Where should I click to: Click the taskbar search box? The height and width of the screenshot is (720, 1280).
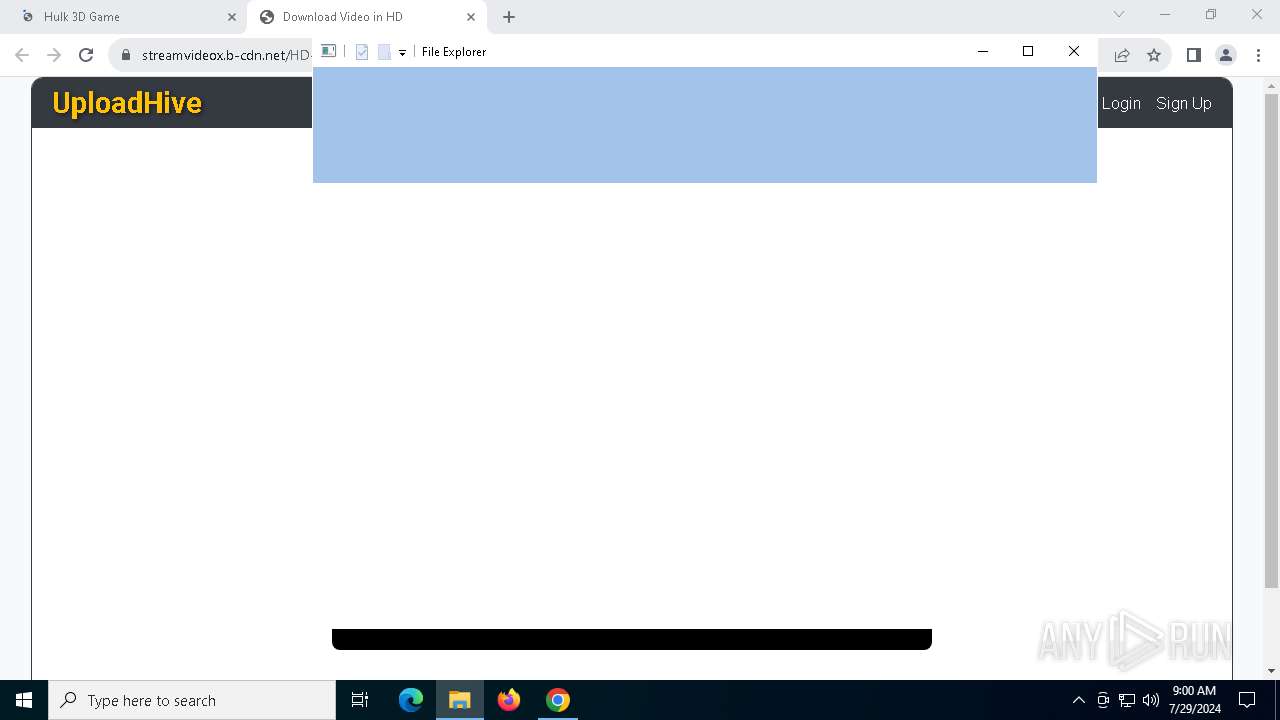(192, 700)
